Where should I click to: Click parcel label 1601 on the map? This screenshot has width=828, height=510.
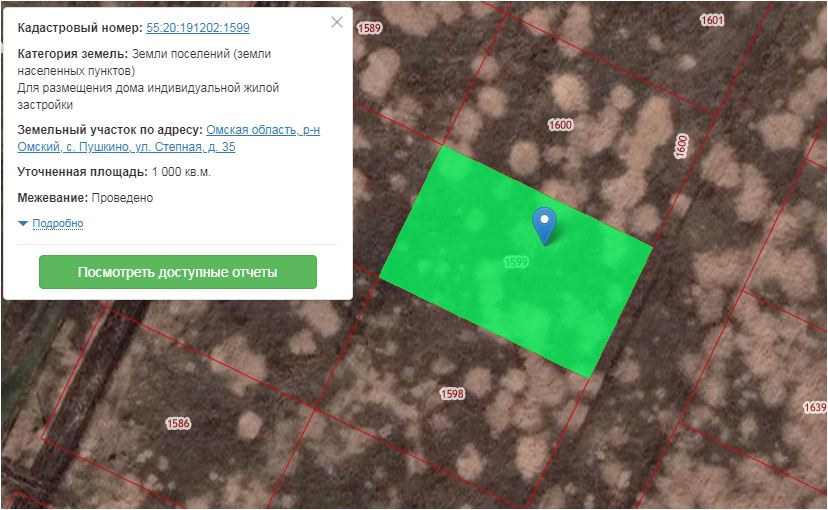[712, 20]
